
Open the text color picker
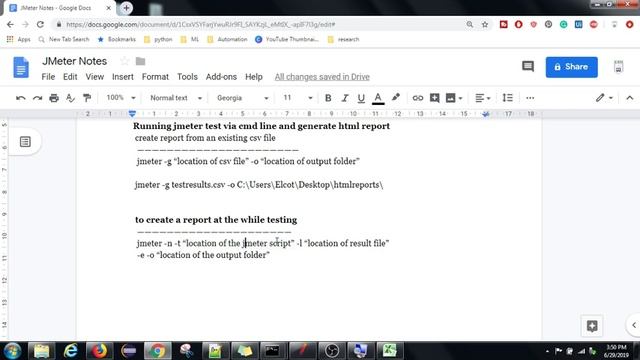pos(378,98)
